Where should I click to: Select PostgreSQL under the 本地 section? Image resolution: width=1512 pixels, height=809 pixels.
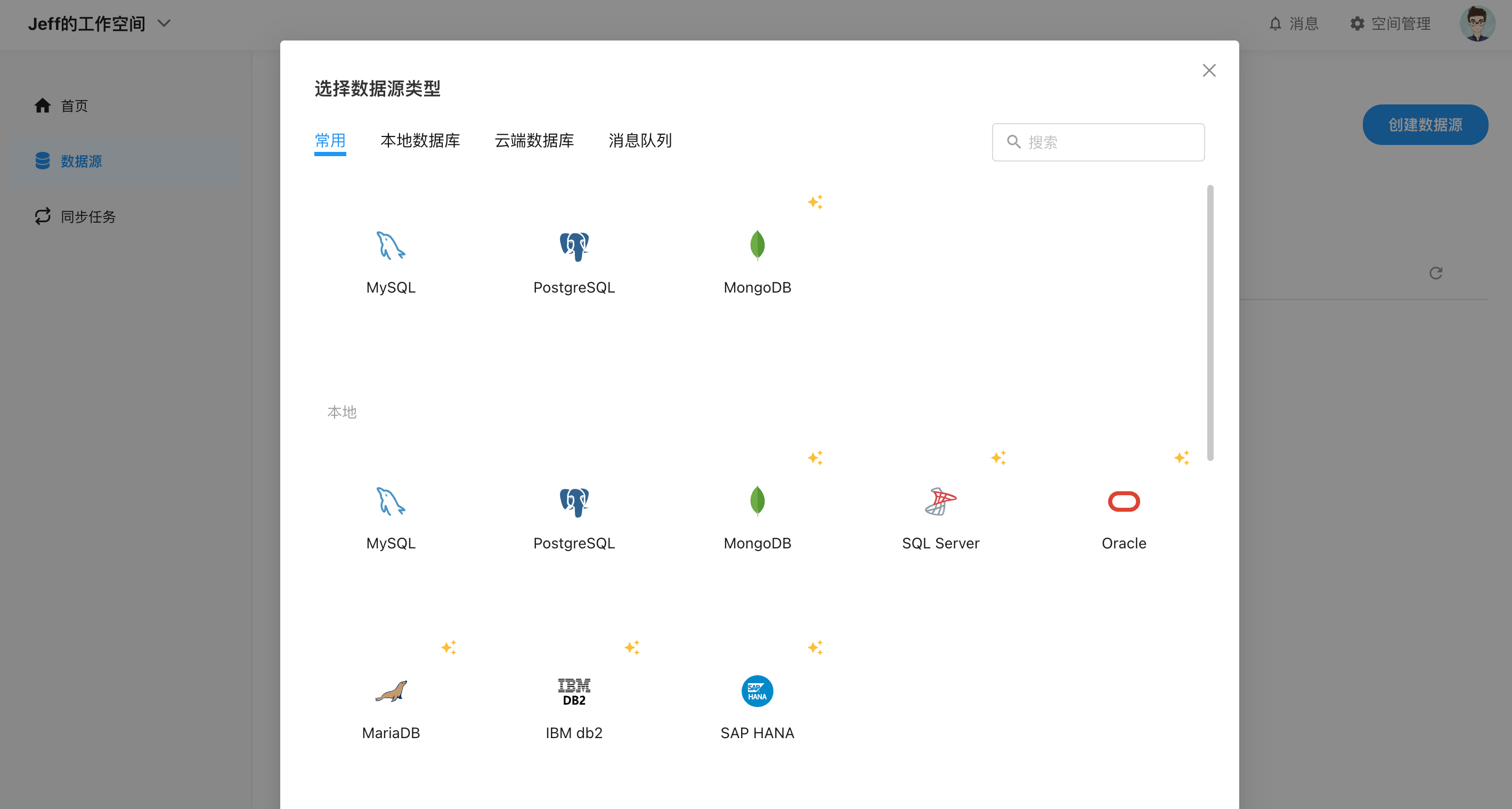573,502
